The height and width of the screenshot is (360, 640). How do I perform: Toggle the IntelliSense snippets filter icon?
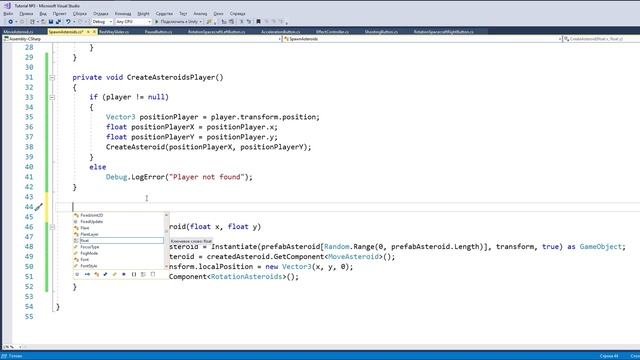[153, 274]
